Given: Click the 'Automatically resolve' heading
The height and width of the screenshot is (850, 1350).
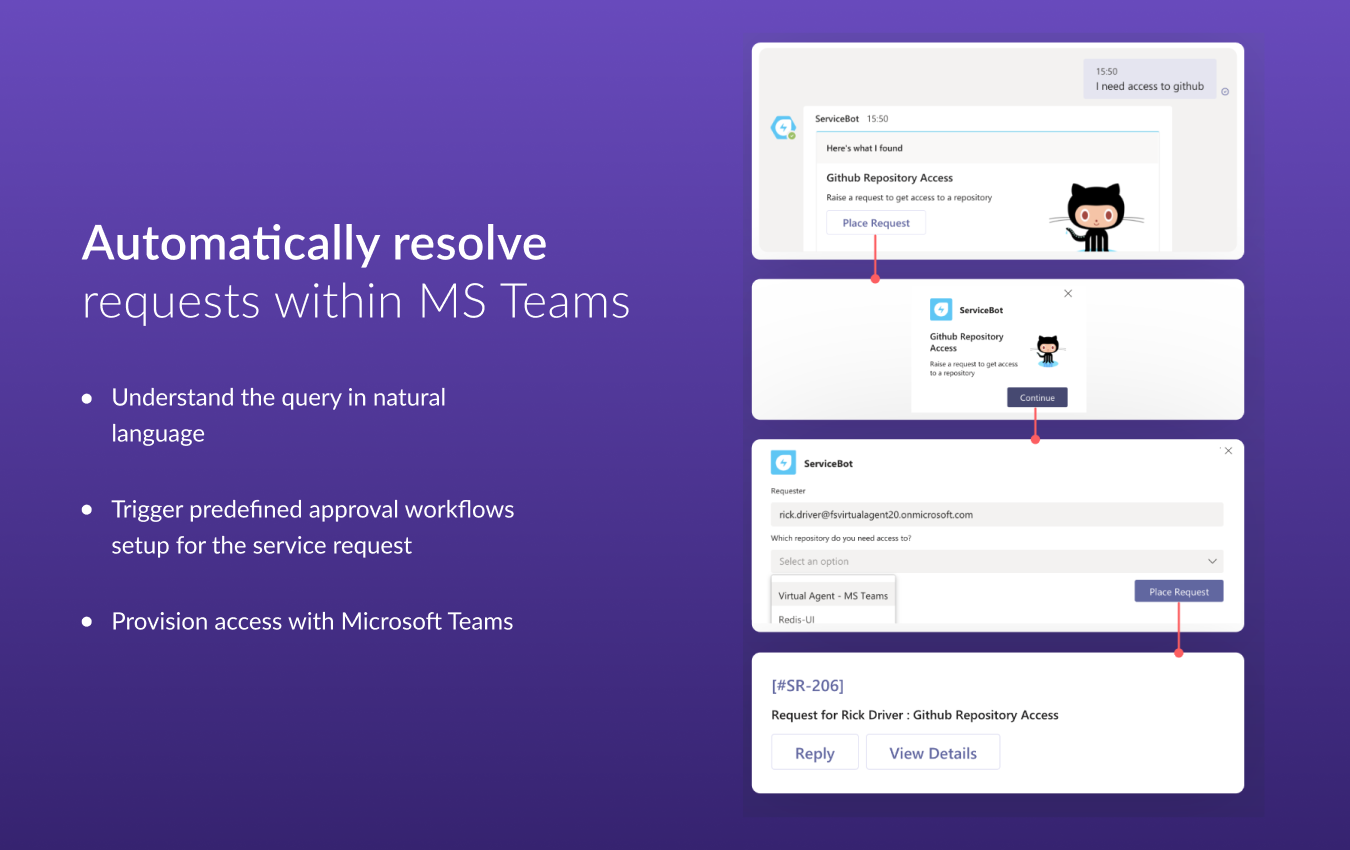Looking at the screenshot, I should coord(315,243).
